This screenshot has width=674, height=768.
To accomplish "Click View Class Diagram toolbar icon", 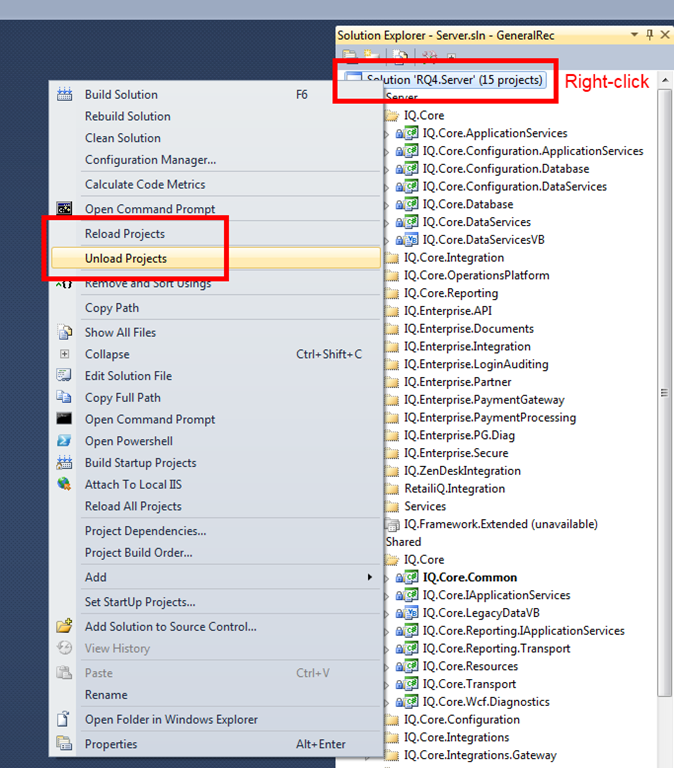I will click(x=430, y=56).
